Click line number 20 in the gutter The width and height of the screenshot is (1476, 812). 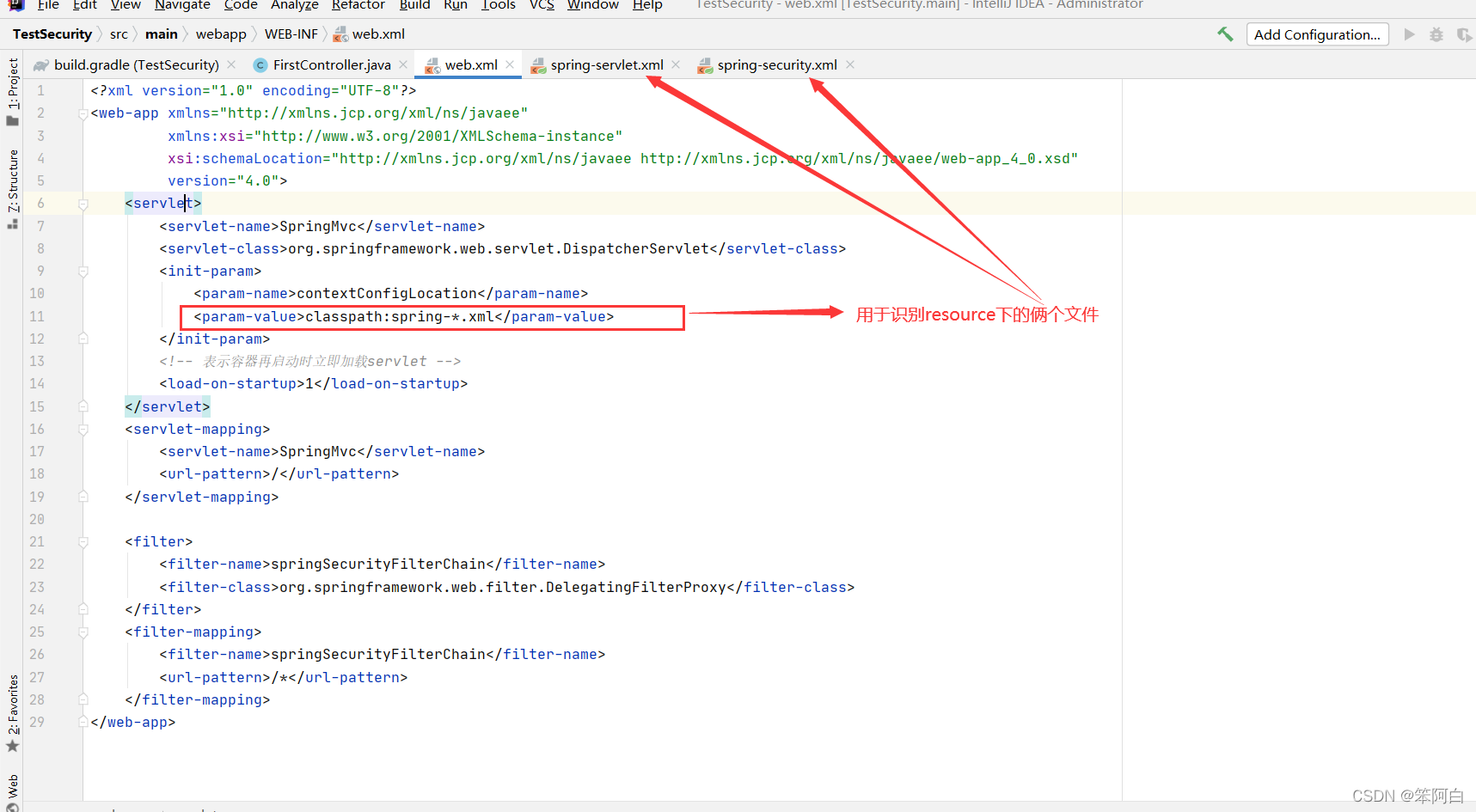37,520
